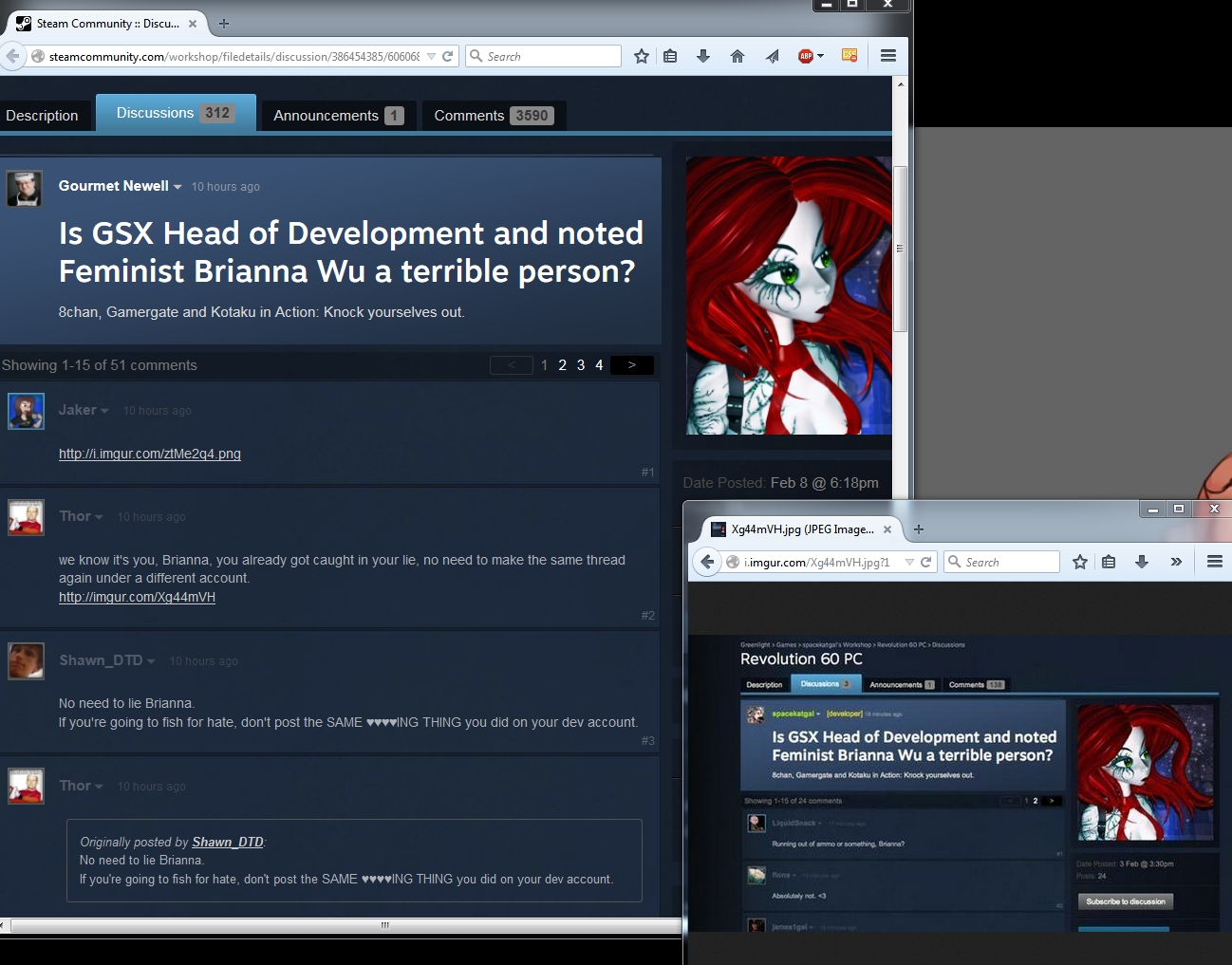Click Shawn_DTD's avatar image
The height and width of the screenshot is (965, 1232).
coord(26,661)
